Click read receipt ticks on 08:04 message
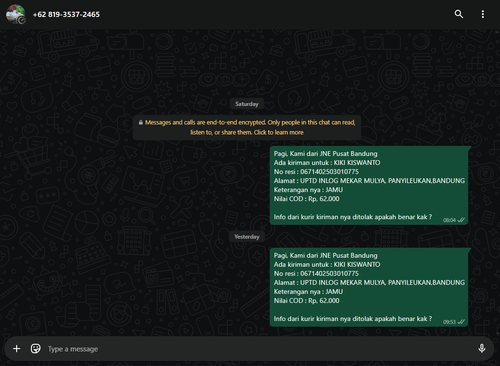The width and height of the screenshot is (500, 366). click(461, 220)
